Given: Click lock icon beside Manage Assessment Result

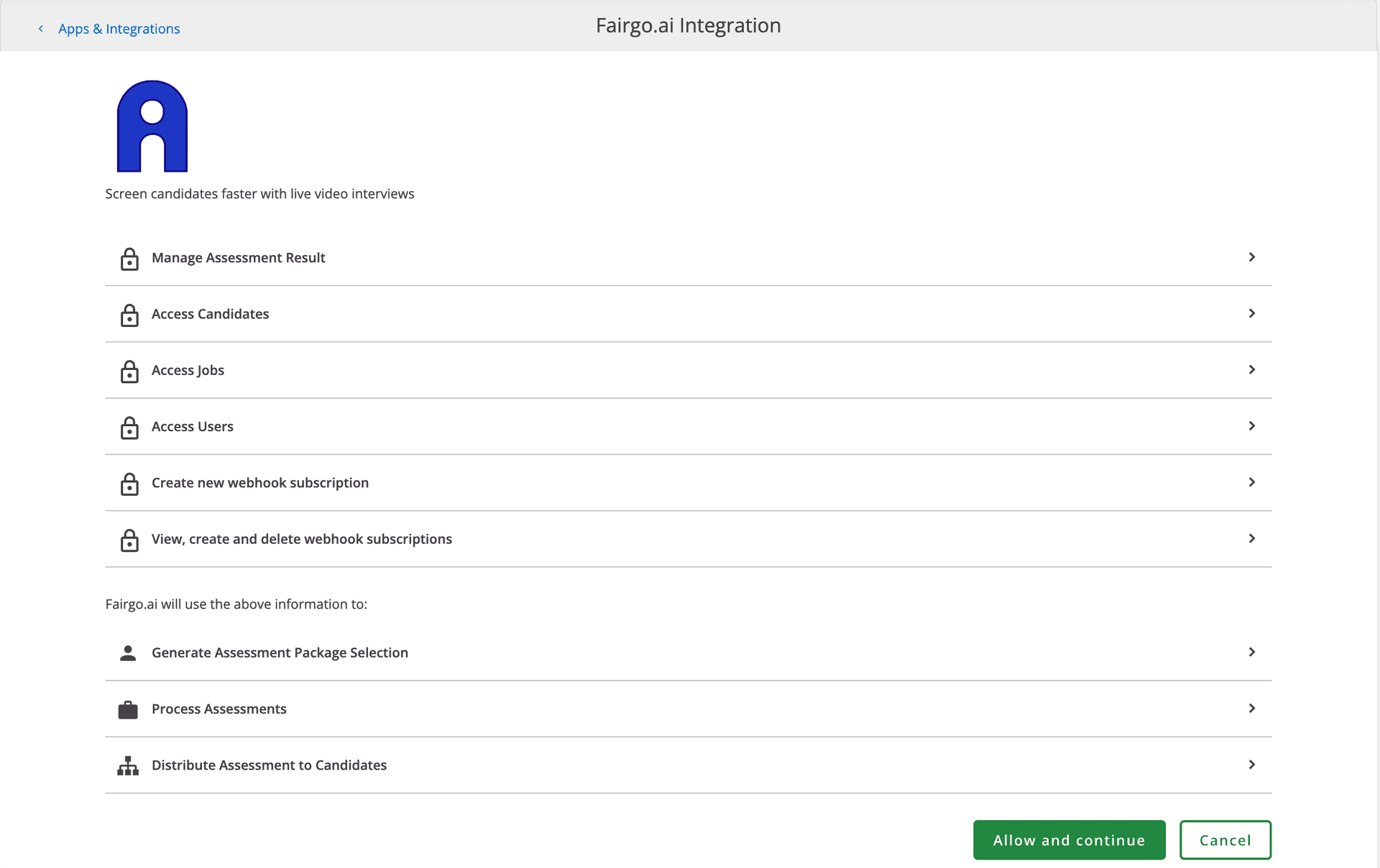Looking at the screenshot, I should tap(129, 259).
